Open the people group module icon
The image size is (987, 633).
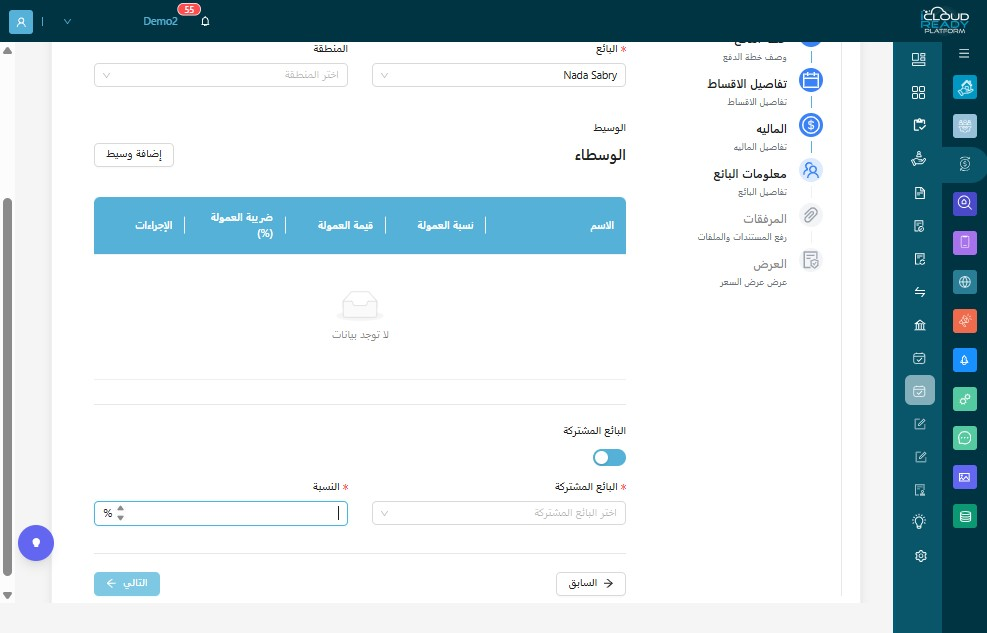coord(964,126)
